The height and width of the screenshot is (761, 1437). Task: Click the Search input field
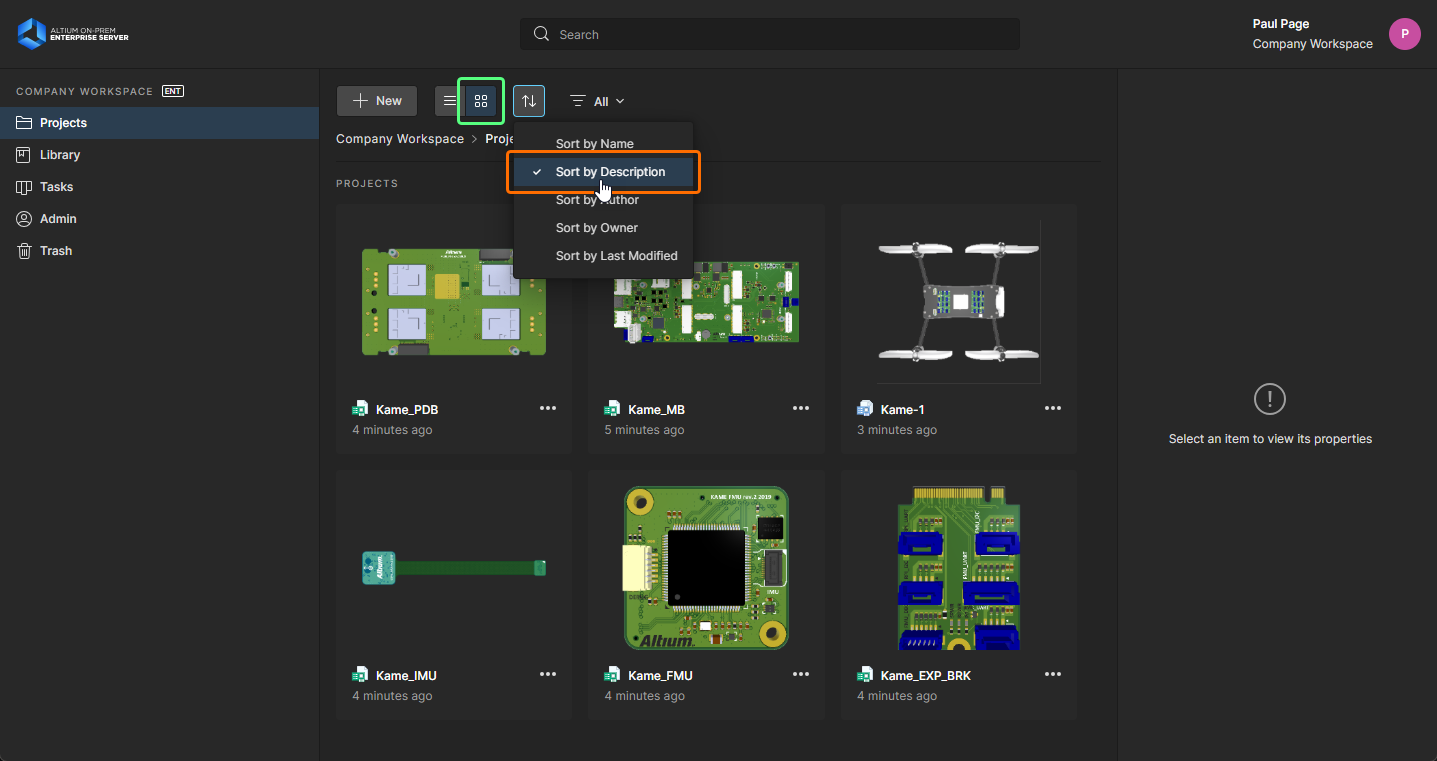point(770,34)
